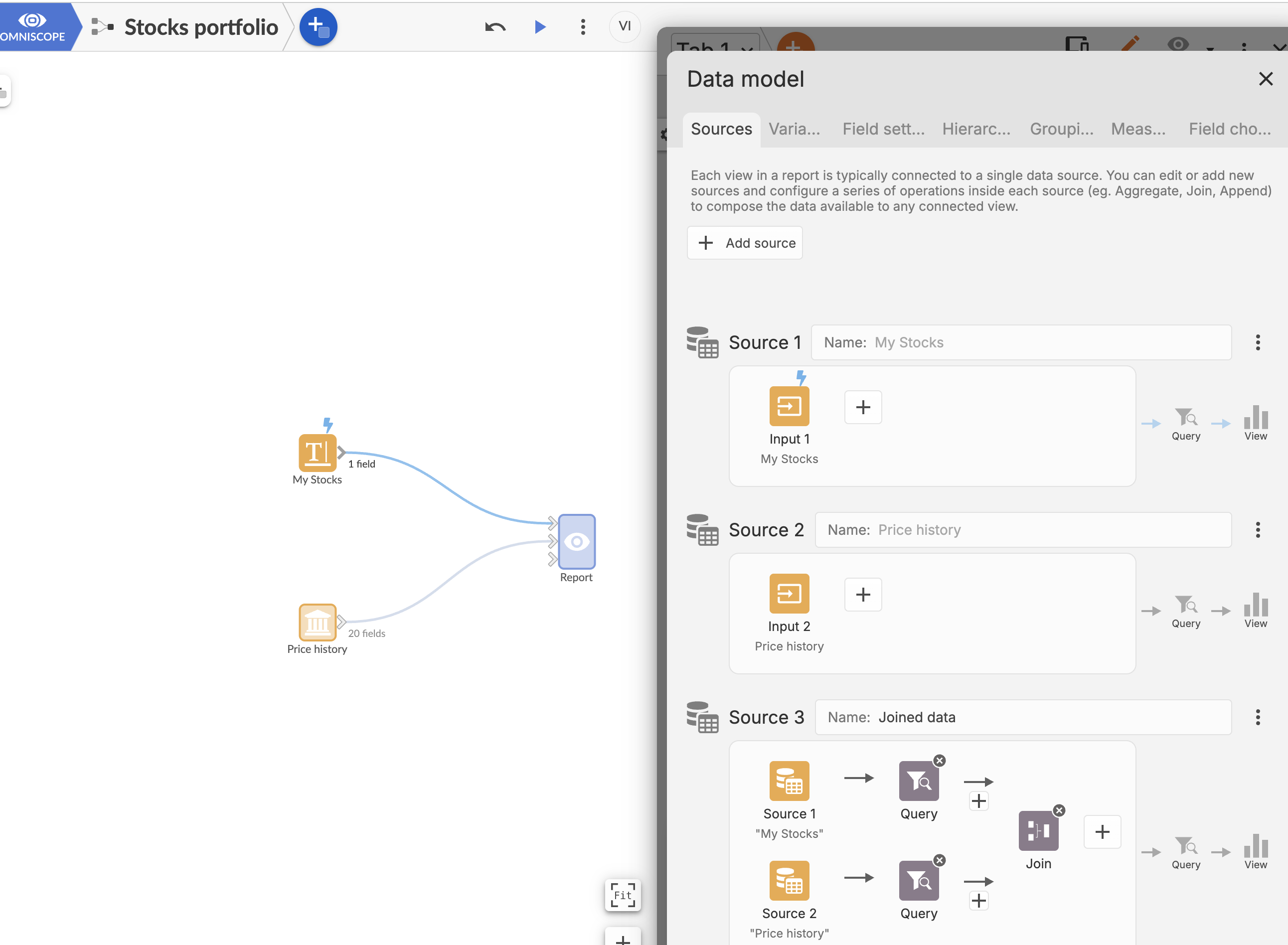Click the Source 3 name field Joined data
1288x945 pixels.
click(1023, 717)
